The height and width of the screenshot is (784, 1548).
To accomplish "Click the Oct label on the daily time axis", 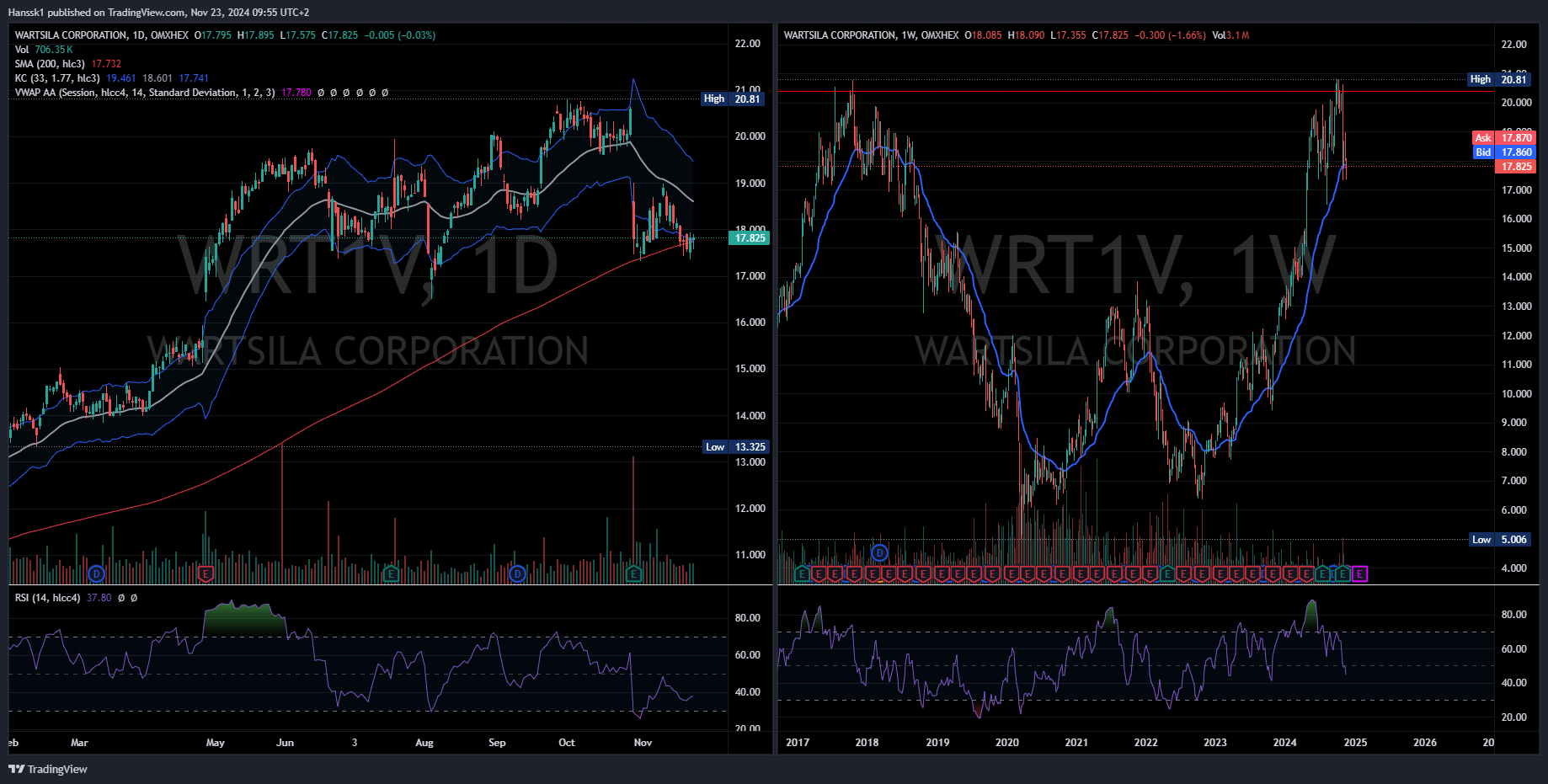I will coord(567,743).
